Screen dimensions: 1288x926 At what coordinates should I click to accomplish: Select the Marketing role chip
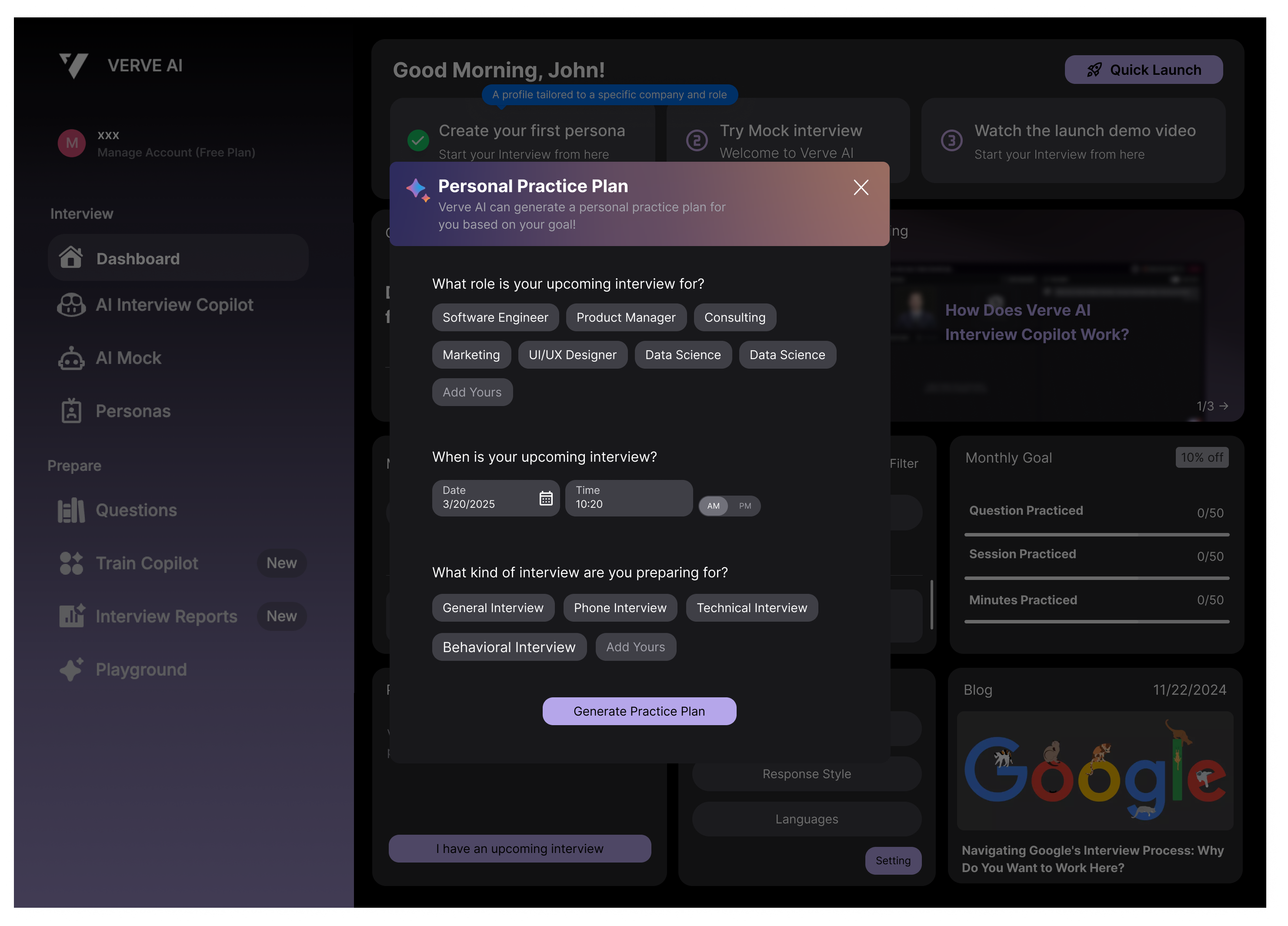(x=471, y=356)
